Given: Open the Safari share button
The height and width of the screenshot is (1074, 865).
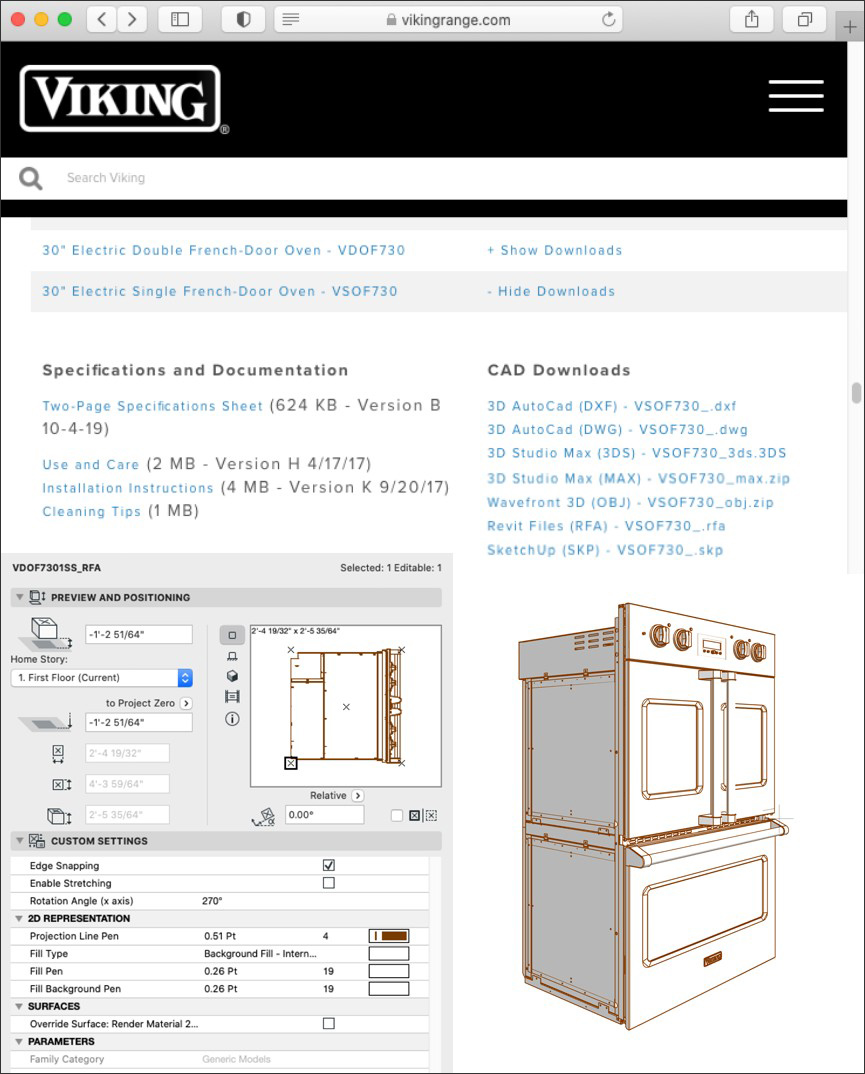Looking at the screenshot, I should tap(752, 19).
